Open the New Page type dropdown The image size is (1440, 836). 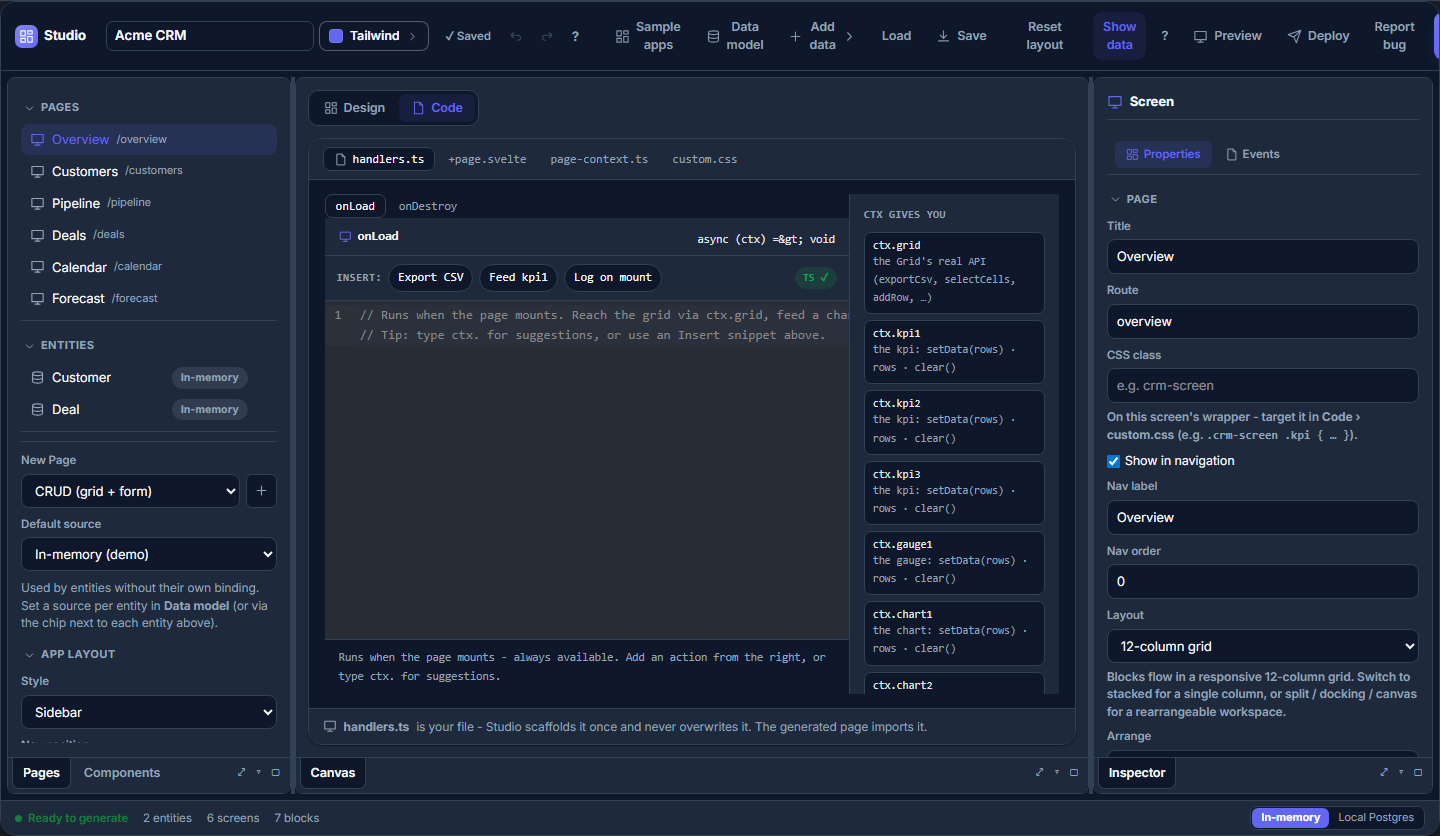(130, 491)
